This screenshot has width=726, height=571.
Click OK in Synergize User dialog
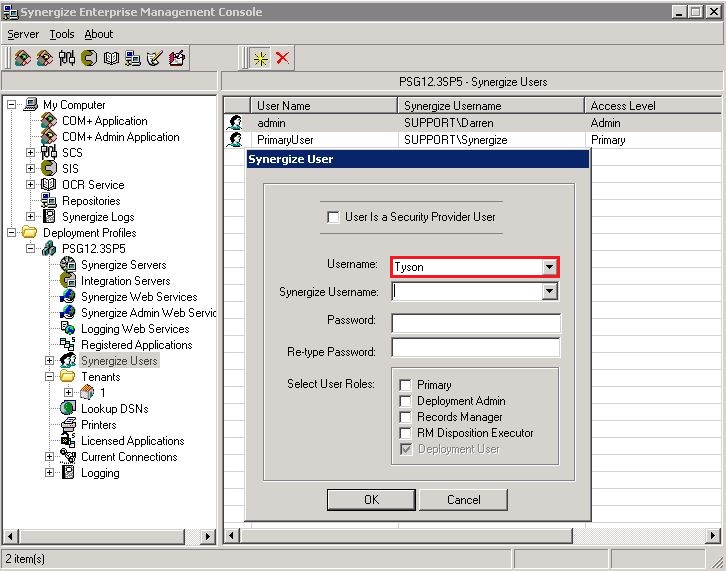(371, 500)
